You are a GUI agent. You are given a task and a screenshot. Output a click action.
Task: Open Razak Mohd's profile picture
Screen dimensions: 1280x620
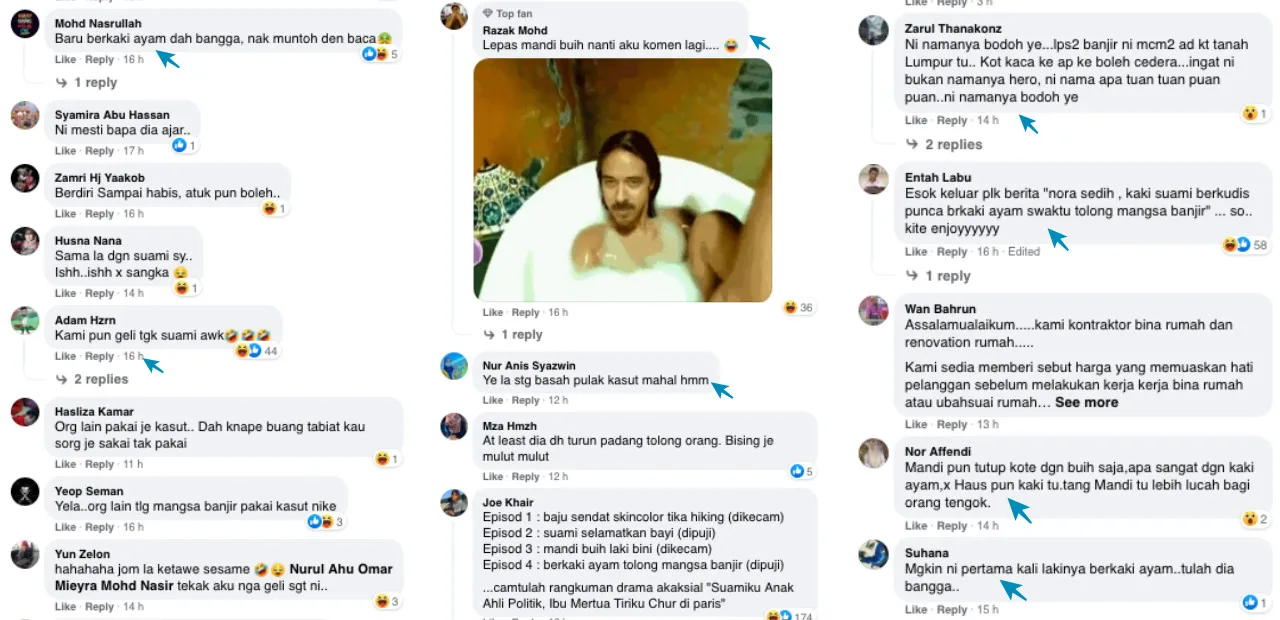click(x=455, y=17)
